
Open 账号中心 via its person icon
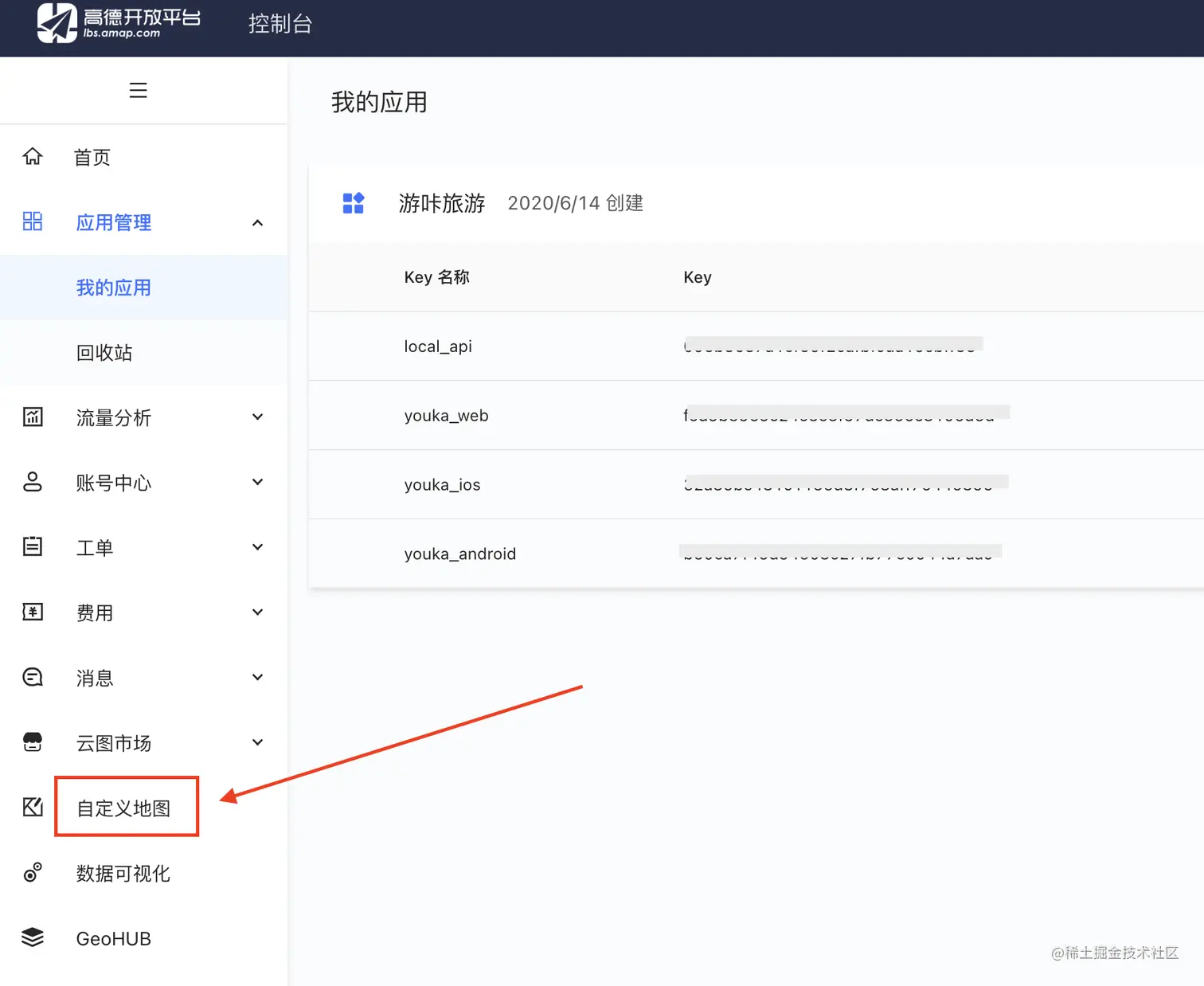pyautogui.click(x=33, y=482)
